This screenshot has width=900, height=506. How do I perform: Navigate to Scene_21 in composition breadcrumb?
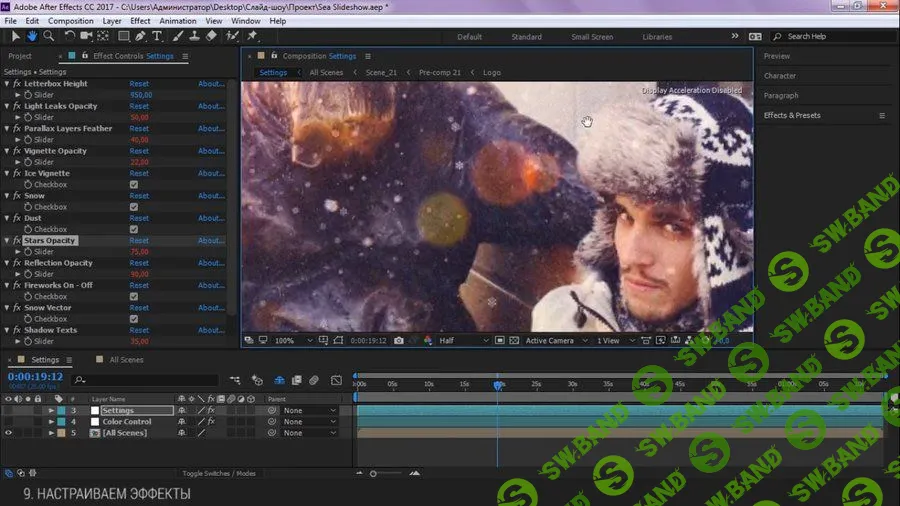point(381,73)
